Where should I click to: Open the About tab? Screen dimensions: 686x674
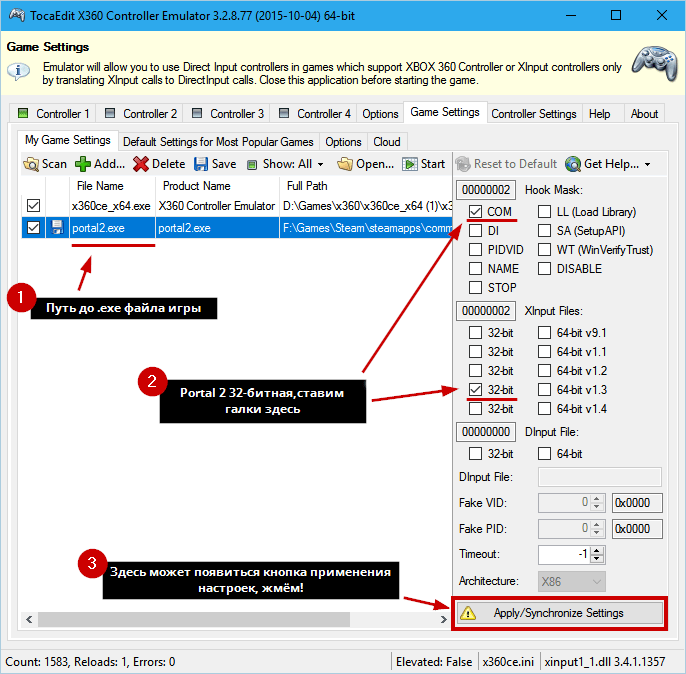[644, 114]
